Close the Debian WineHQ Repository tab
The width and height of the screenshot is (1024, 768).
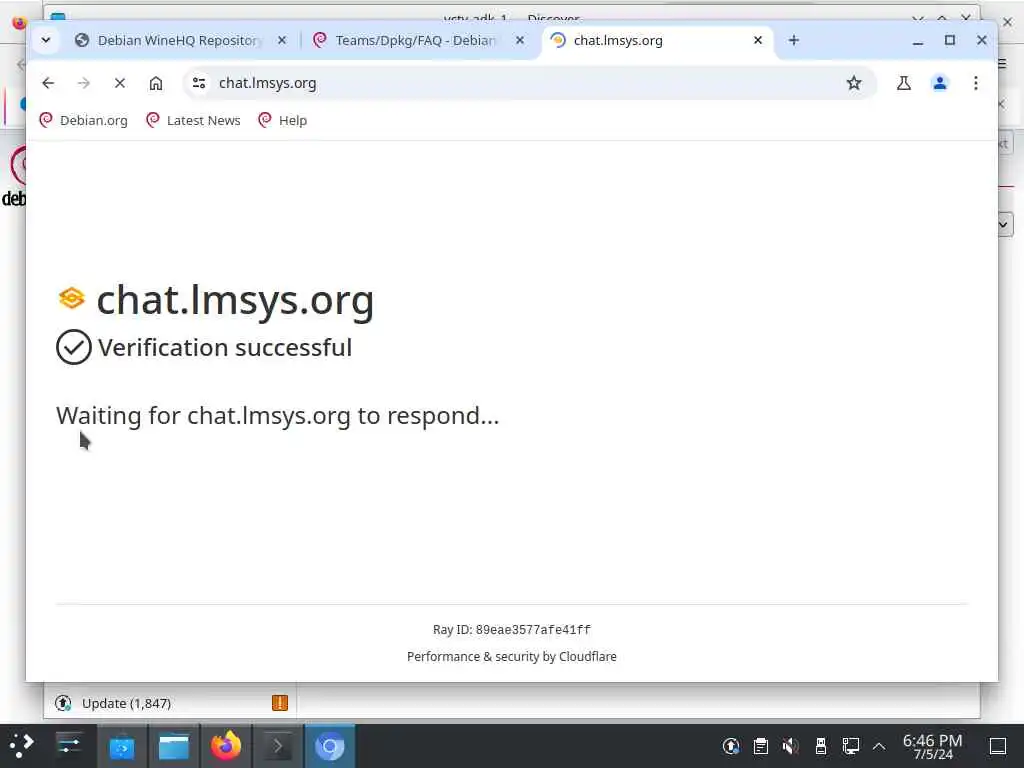[x=281, y=40]
